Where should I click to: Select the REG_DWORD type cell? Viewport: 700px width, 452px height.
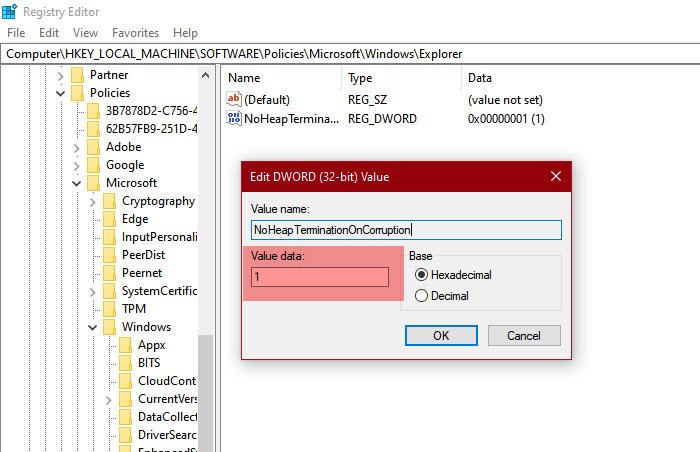coord(382,119)
